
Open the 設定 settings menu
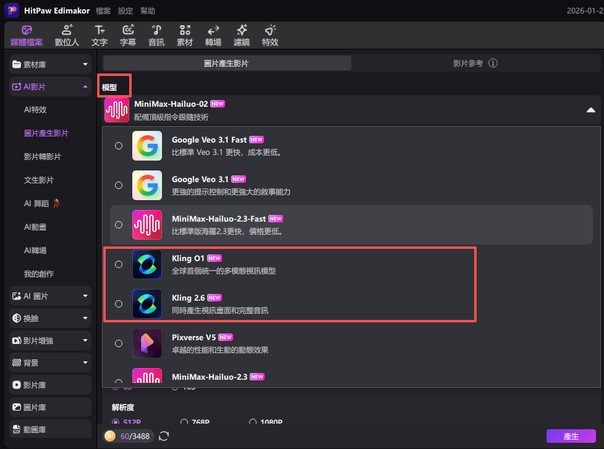[125, 8]
